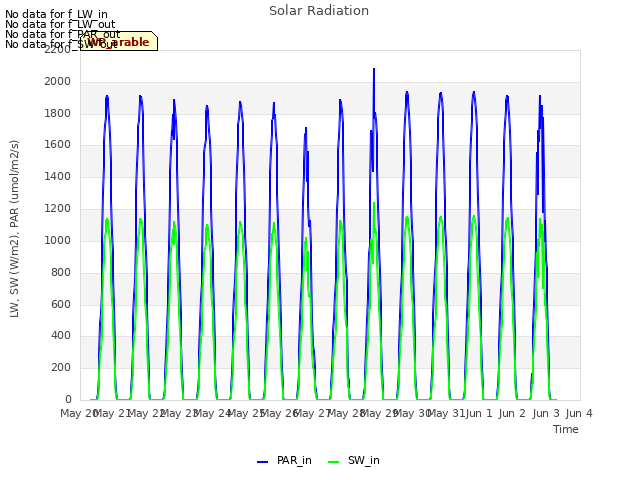This screenshot has height=480, width=640.
Task: Click the Solar Radiation chart title
Action: click(x=319, y=11)
